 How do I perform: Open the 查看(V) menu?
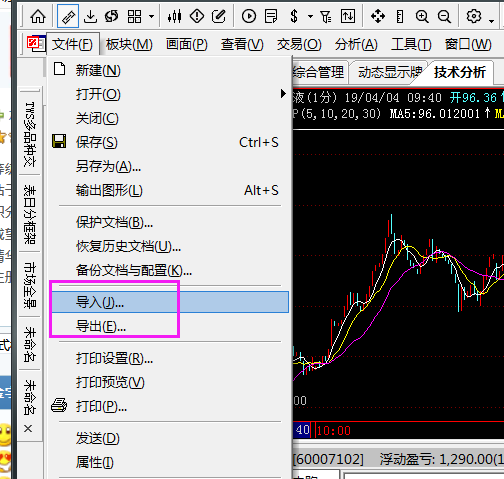[242, 44]
